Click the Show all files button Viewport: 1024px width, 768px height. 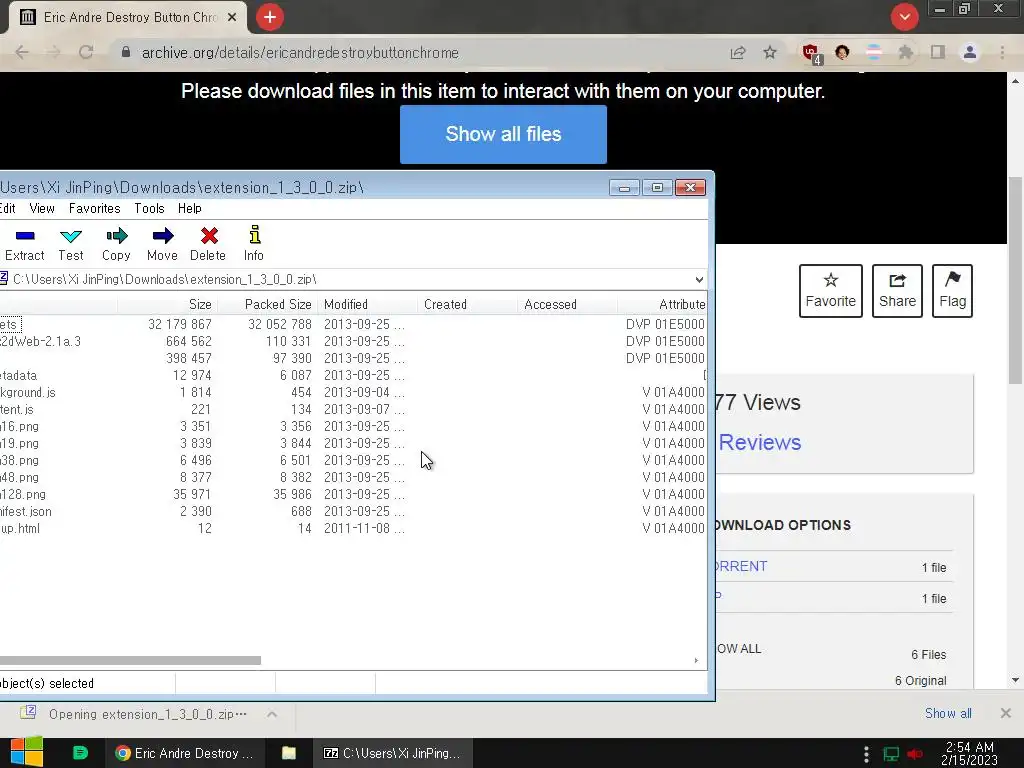pyautogui.click(x=504, y=134)
